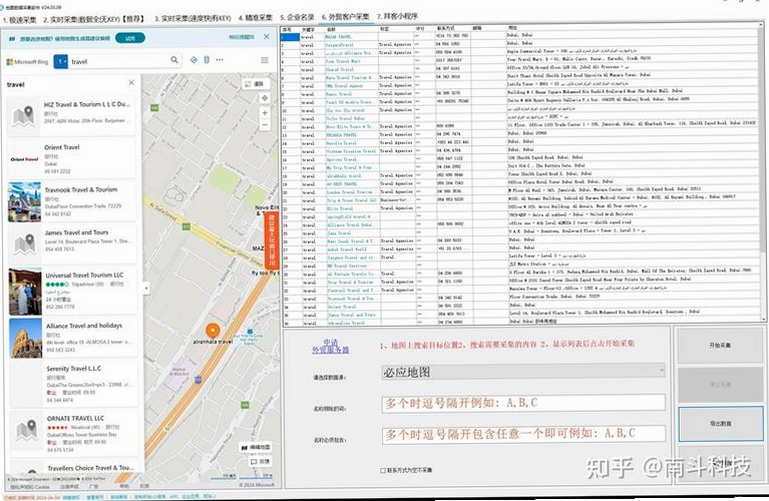Click Alliance Travel and holidays thumbnail
This screenshot has width=769, height=501.
pyautogui.click(x=26, y=338)
